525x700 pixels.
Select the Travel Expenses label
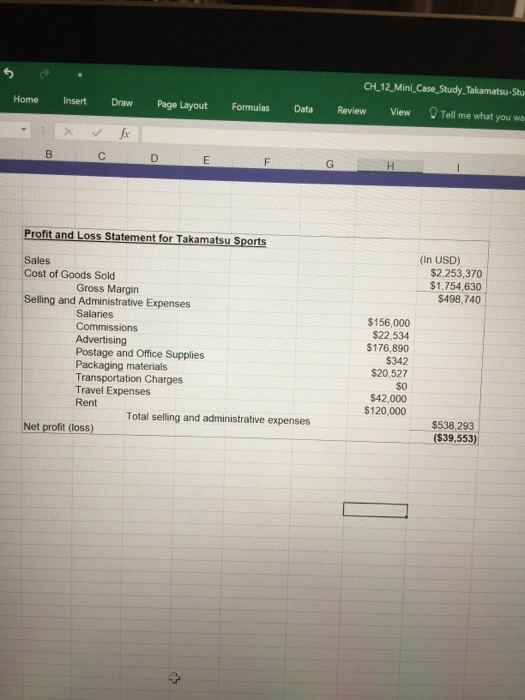click(112, 391)
